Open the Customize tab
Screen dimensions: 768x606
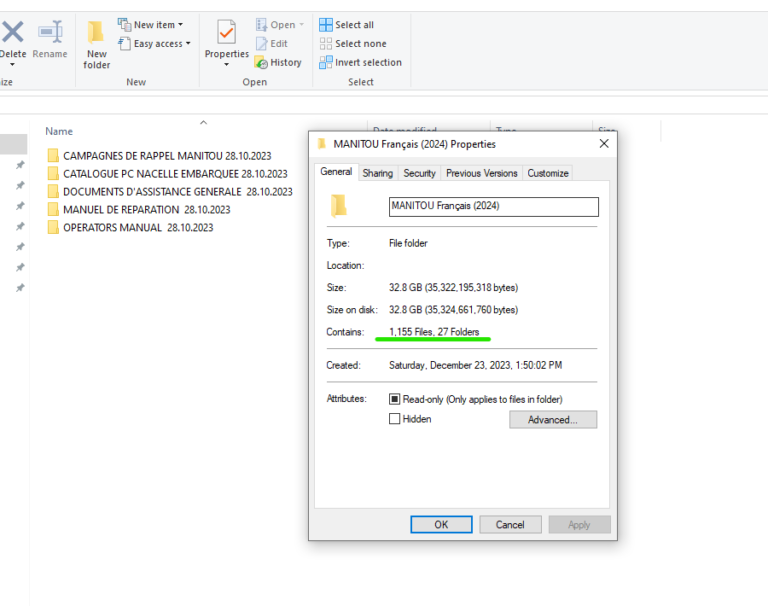[548, 173]
